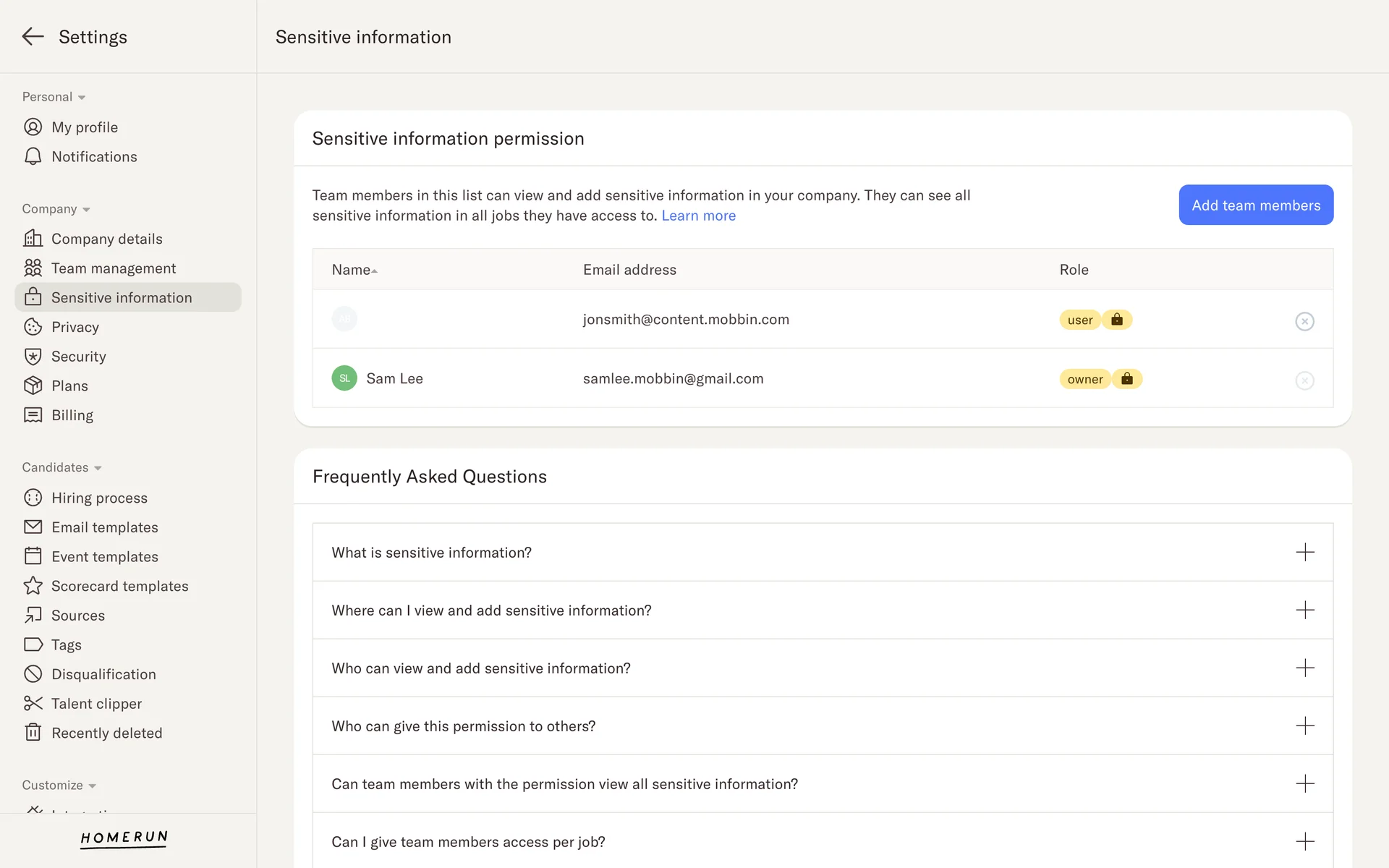Click the Add team members button
This screenshot has height=868, width=1389.
point(1255,205)
